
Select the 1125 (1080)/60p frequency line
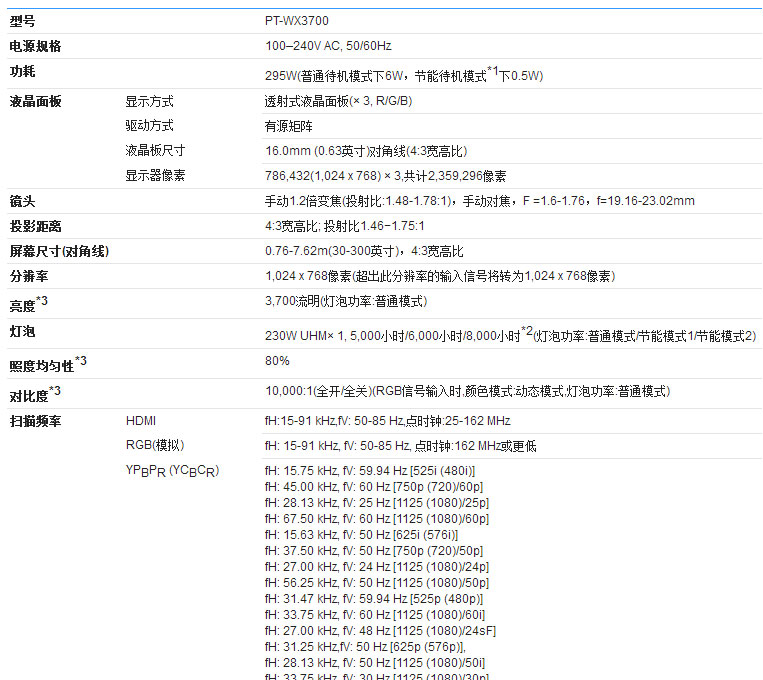(377, 519)
